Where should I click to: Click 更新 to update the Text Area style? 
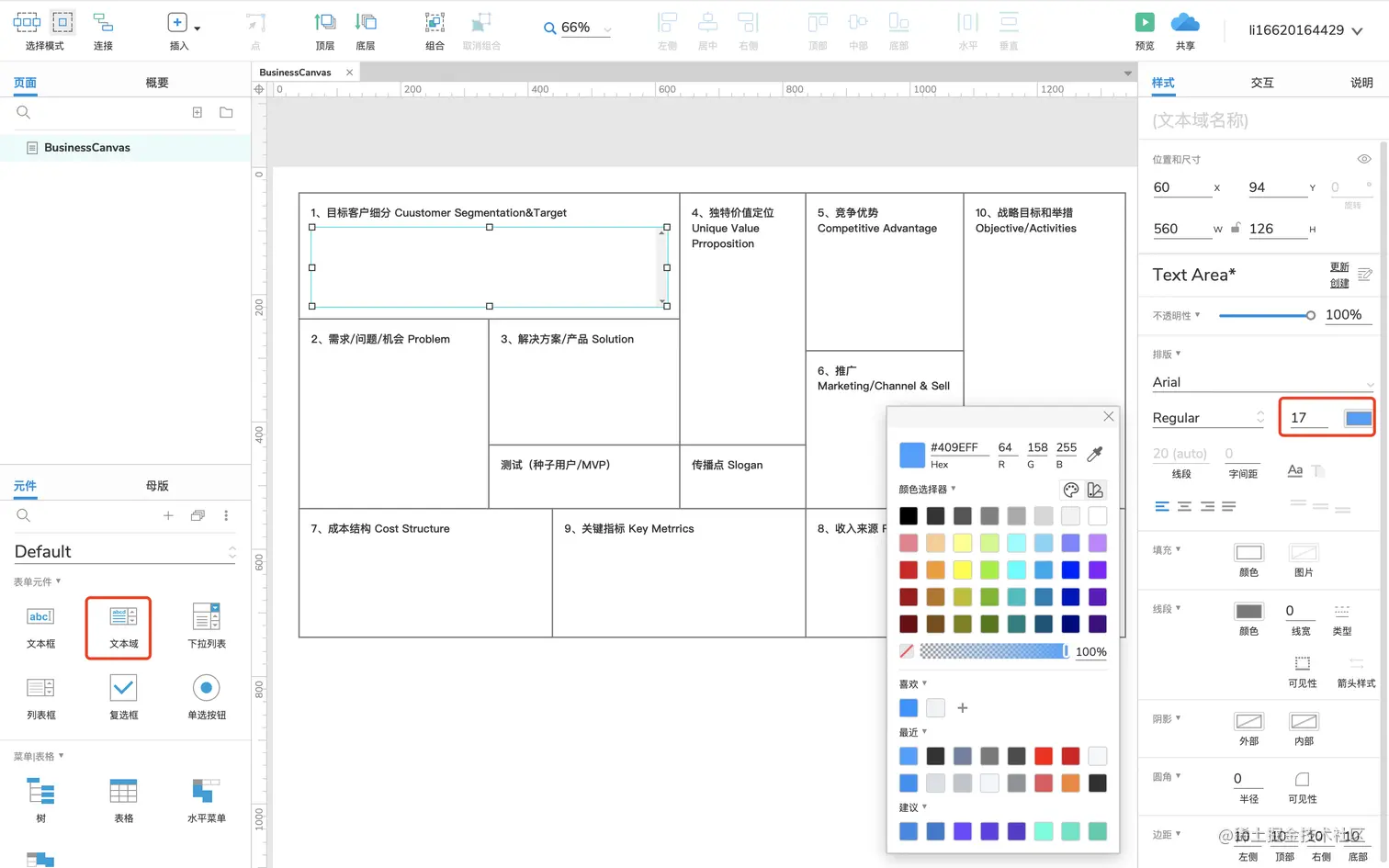1339,266
